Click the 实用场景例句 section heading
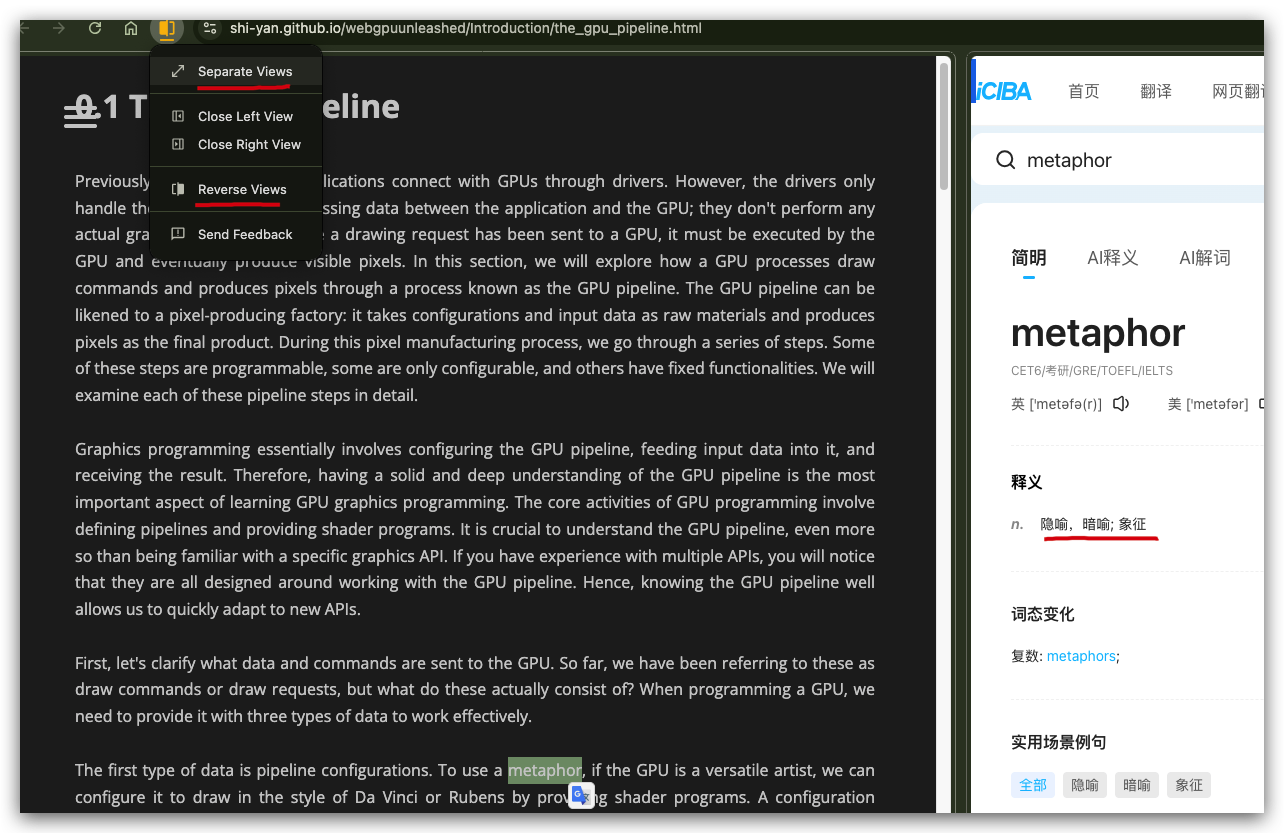 [x=1059, y=742]
